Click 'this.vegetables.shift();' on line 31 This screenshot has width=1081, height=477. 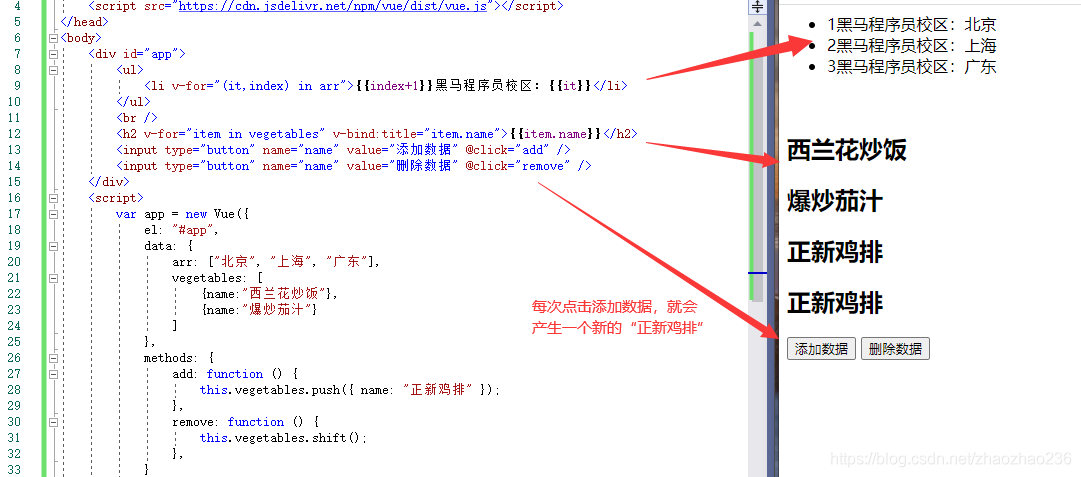(x=283, y=438)
